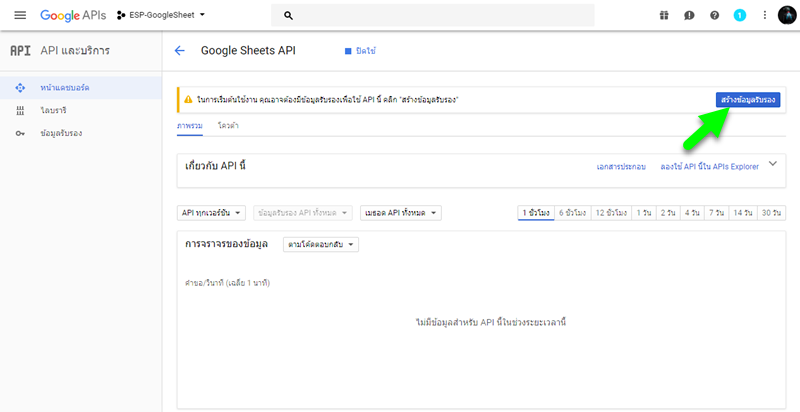Open the ตามโค้ดตอบกลับ response code dropdown
Viewport: 800px width, 412px height.
click(x=321, y=245)
